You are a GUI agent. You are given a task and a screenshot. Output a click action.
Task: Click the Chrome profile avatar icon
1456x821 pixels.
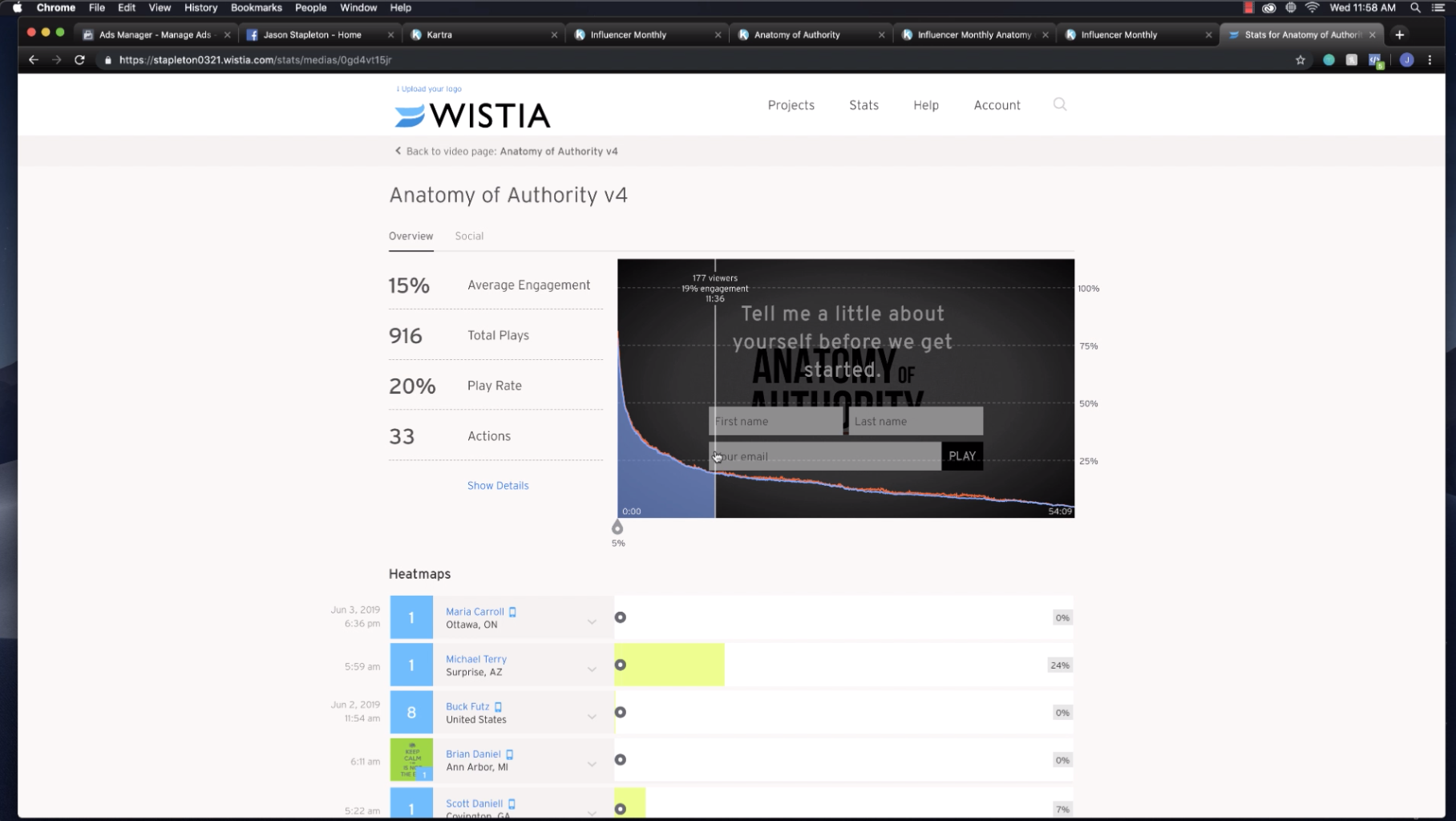pos(1406,60)
